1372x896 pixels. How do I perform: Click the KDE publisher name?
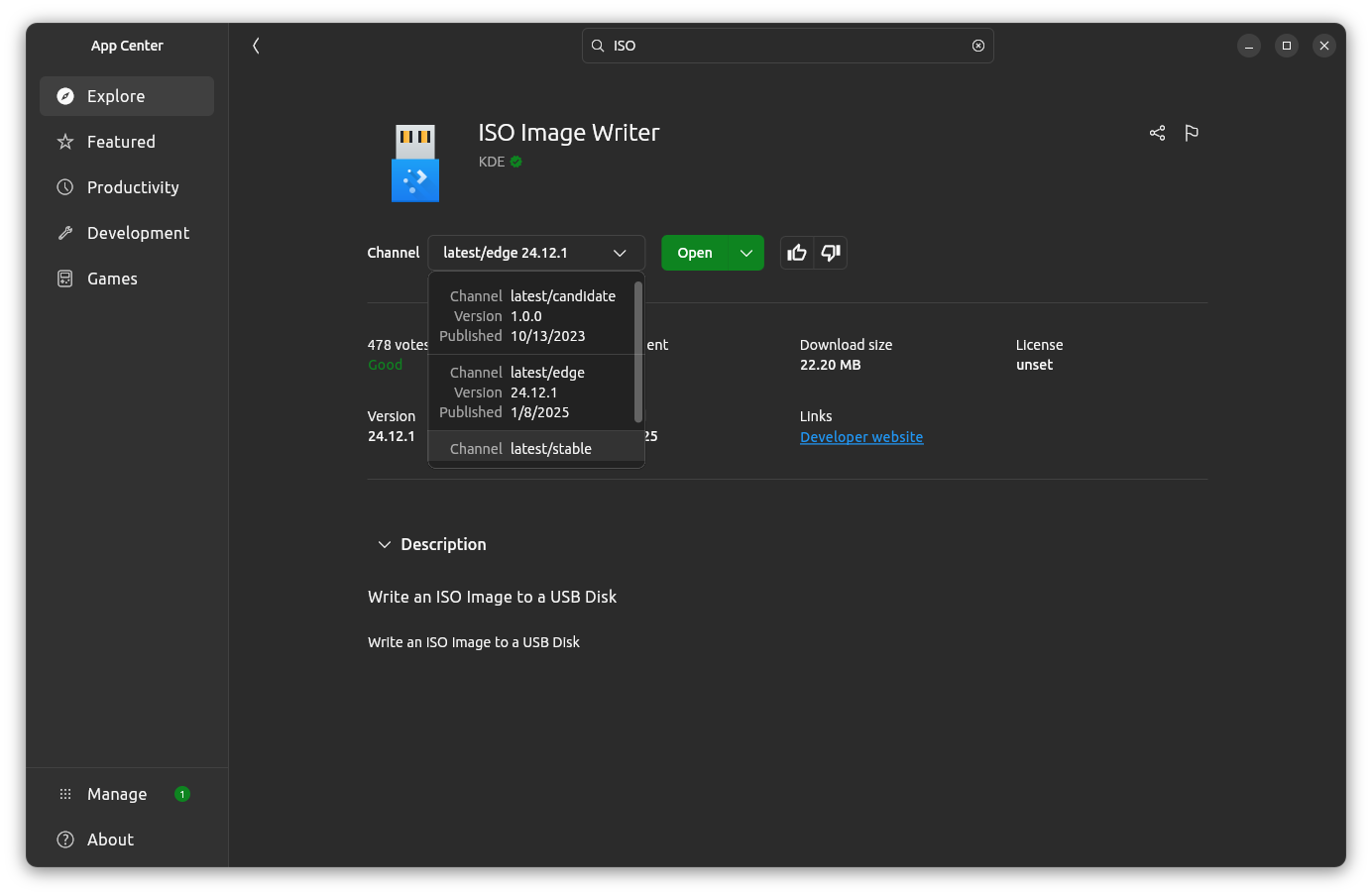click(x=492, y=162)
